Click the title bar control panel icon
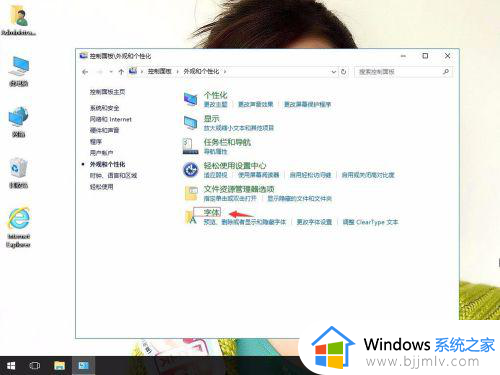 coord(83,56)
